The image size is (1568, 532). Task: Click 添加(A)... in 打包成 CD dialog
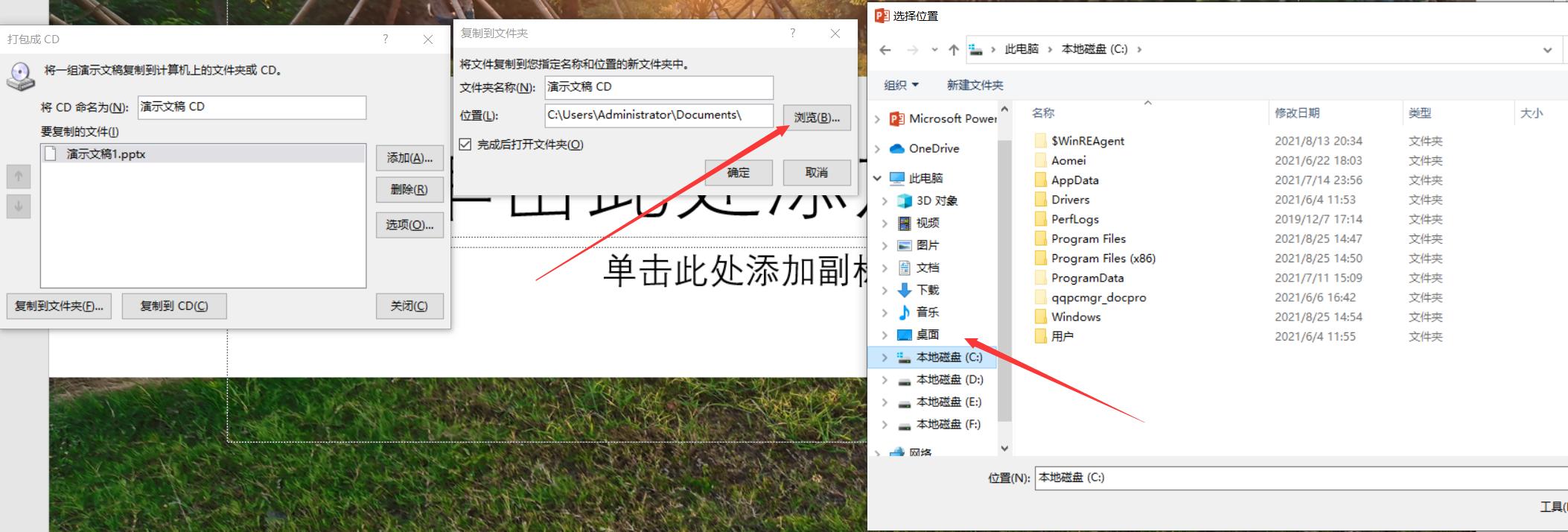pos(409,158)
